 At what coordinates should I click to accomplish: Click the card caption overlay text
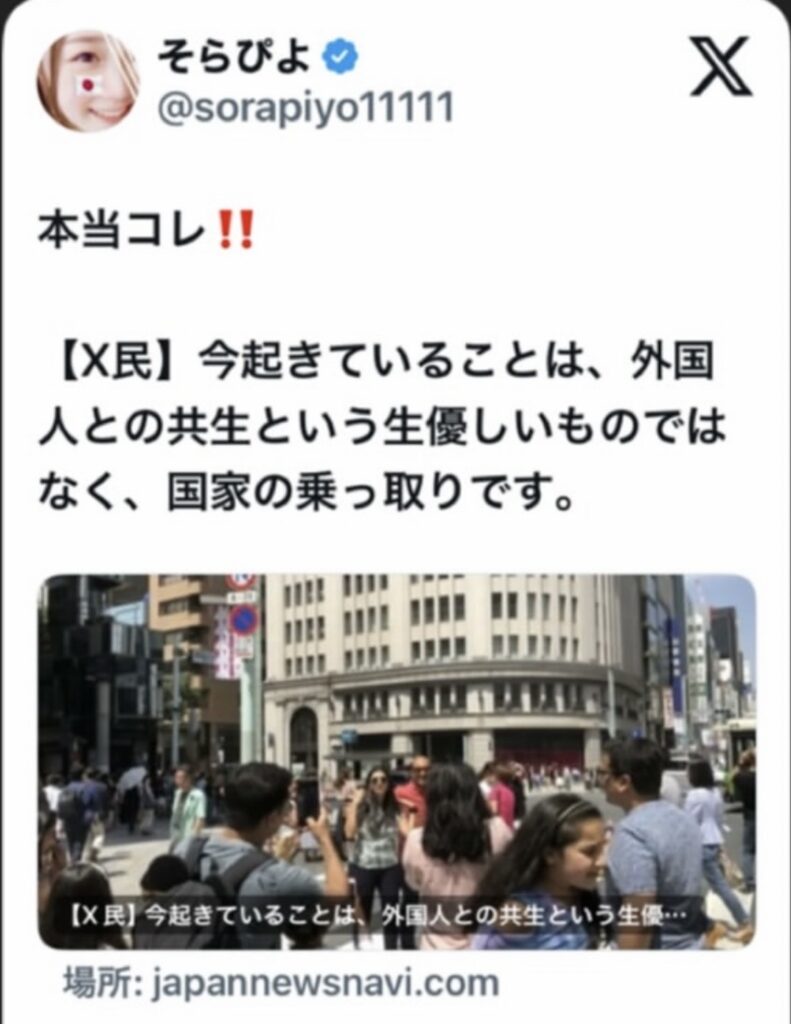378,916
